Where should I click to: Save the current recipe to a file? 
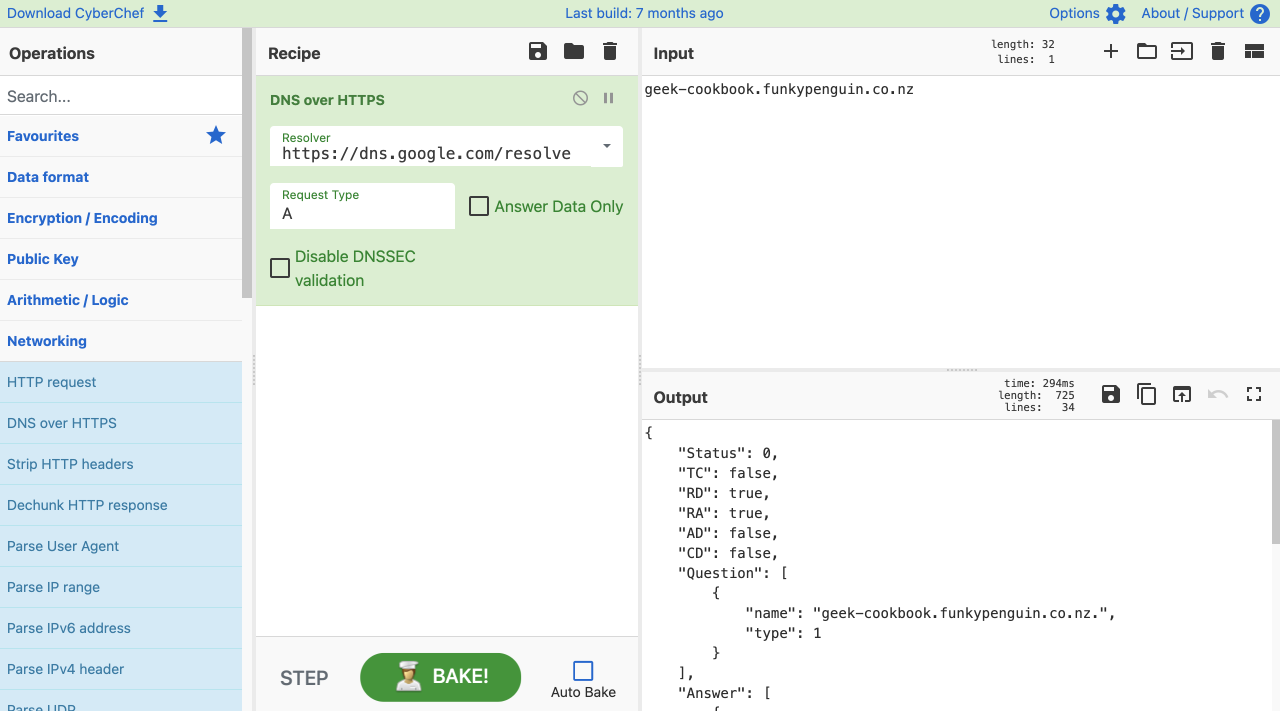coord(537,51)
